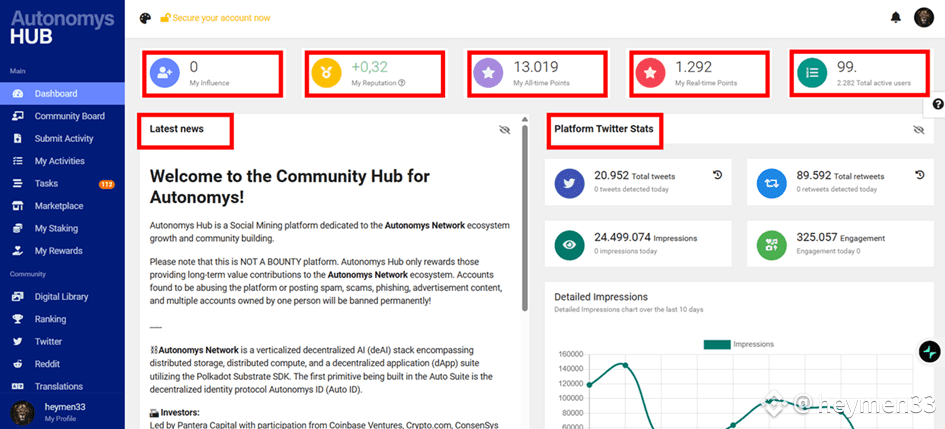
Task: Click the Translations sidebar icon
Action: point(17,386)
